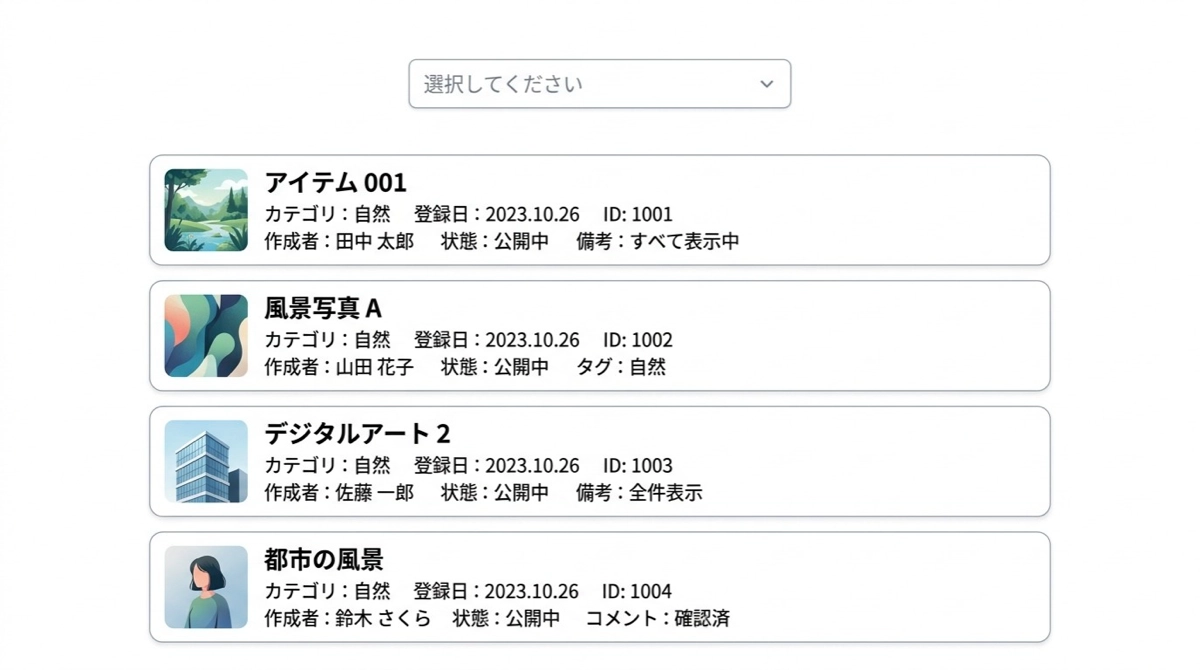
Task: Click the ID: 1001 label
Action: click(638, 214)
